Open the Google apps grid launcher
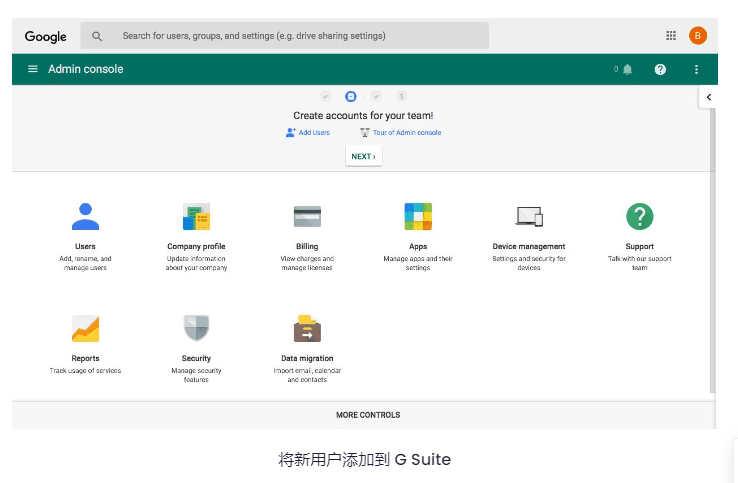Viewport: 738px width, 483px height. pyautogui.click(x=671, y=35)
